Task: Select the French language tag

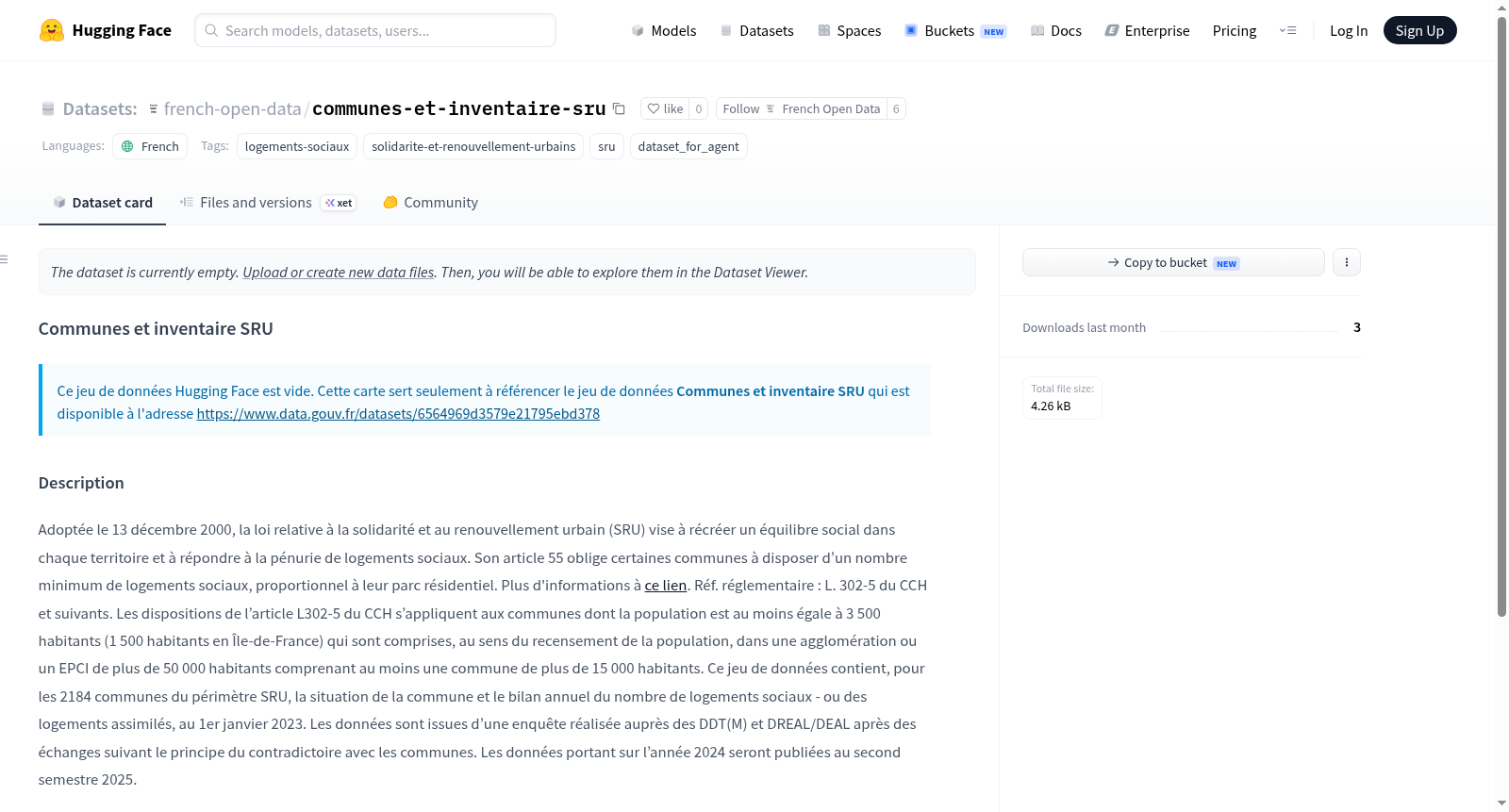Action: [x=150, y=146]
